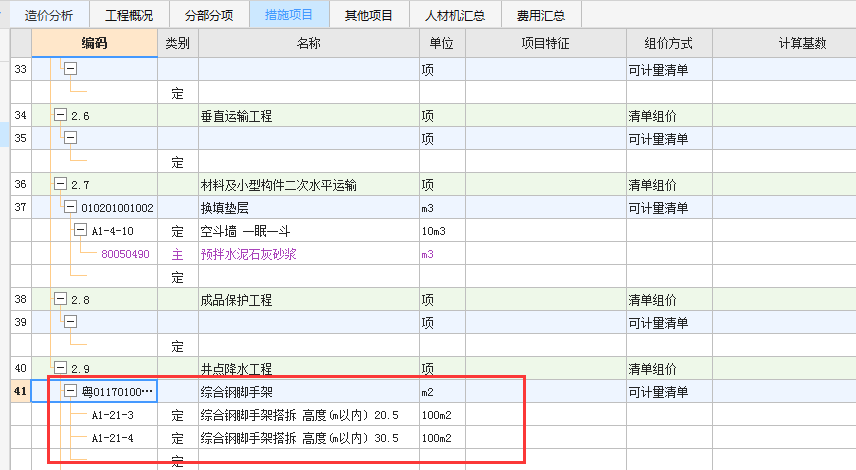Image resolution: width=856 pixels, height=470 pixels.
Task: Select 可计量清单 cell in row 41
Action: [669, 392]
